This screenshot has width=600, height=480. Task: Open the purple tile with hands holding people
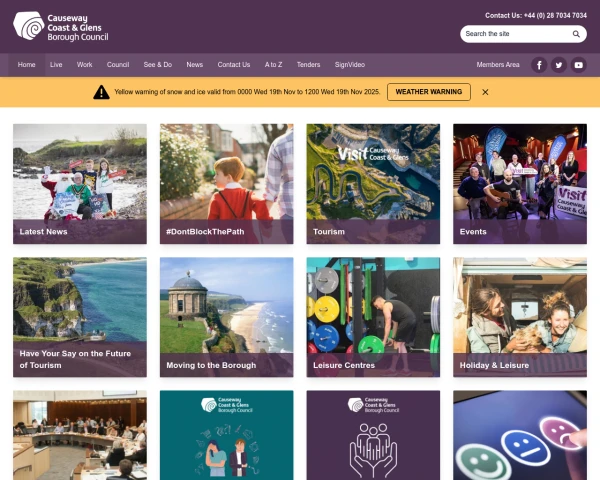click(x=373, y=435)
